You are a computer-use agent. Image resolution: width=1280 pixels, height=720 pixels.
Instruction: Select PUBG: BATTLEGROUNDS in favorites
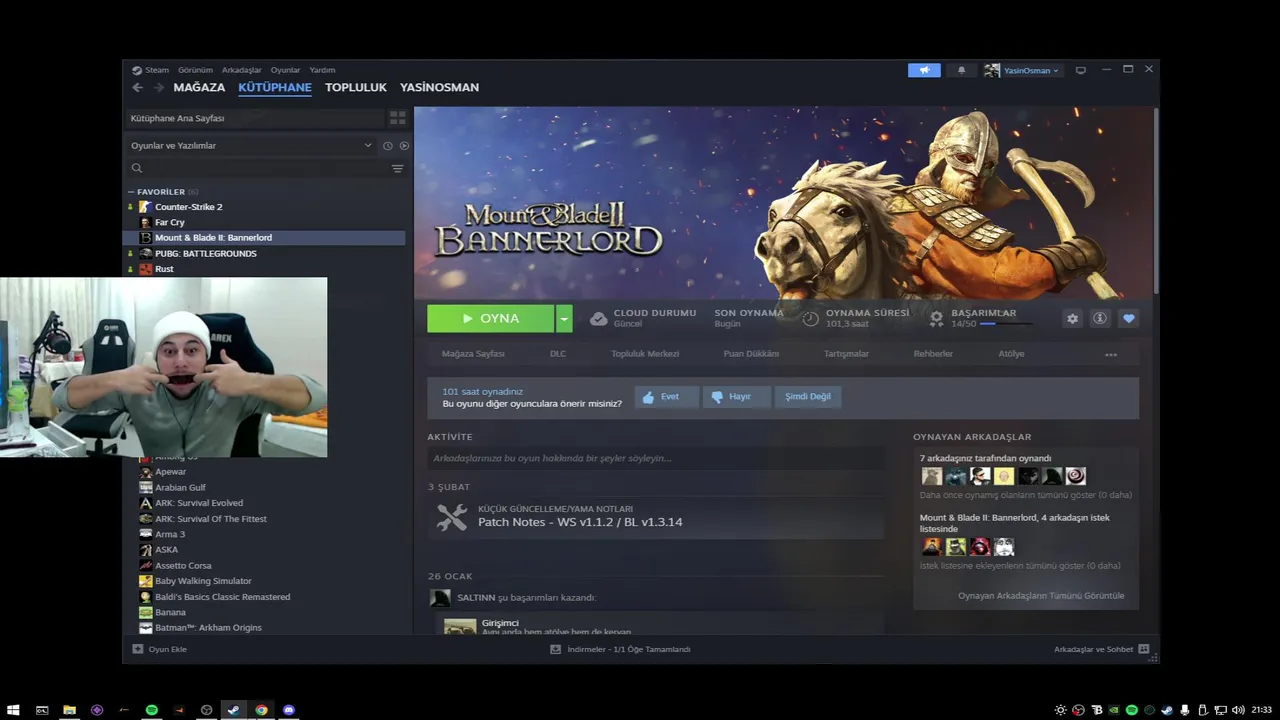pyautogui.click(x=205, y=253)
